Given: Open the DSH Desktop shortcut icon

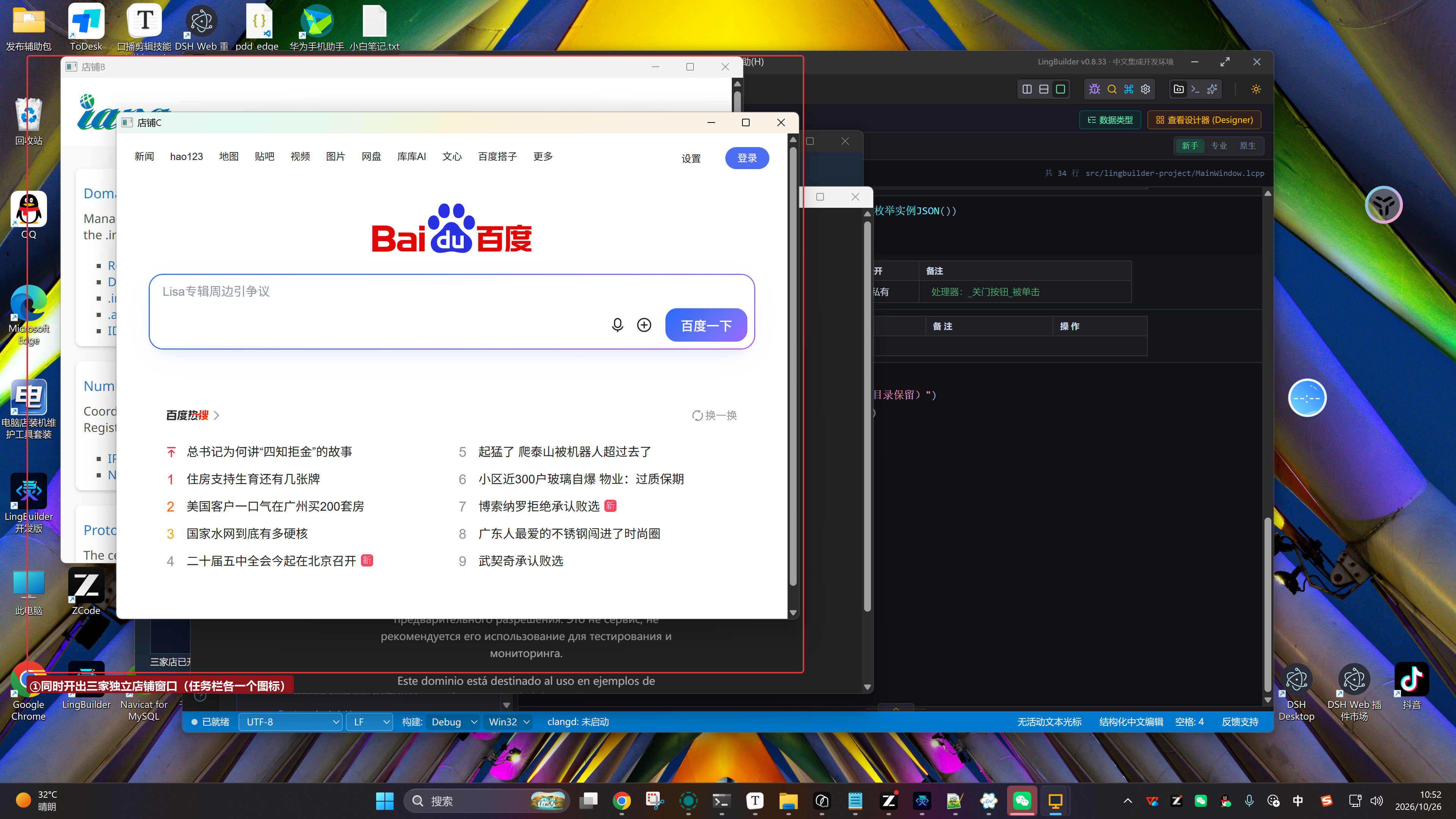Looking at the screenshot, I should 1296,691.
